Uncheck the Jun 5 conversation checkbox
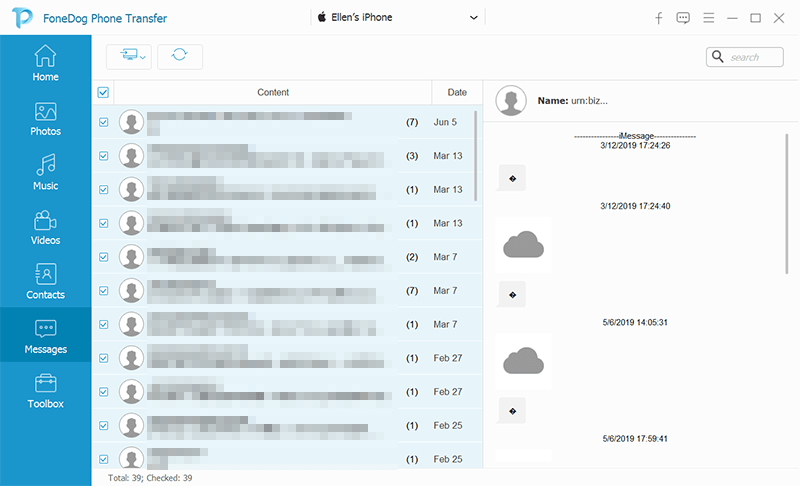 pos(103,123)
